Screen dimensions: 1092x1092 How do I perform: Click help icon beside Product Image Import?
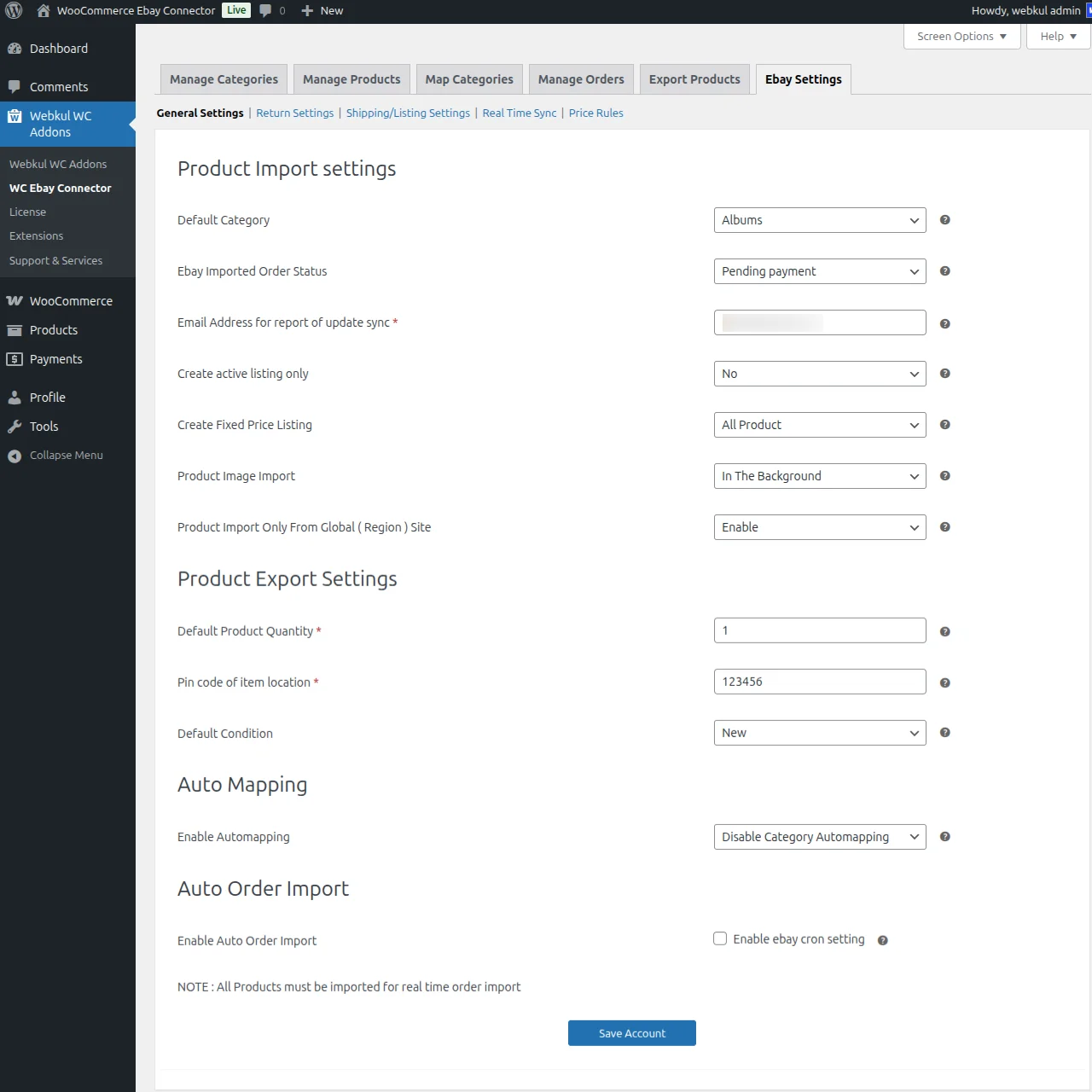945,476
